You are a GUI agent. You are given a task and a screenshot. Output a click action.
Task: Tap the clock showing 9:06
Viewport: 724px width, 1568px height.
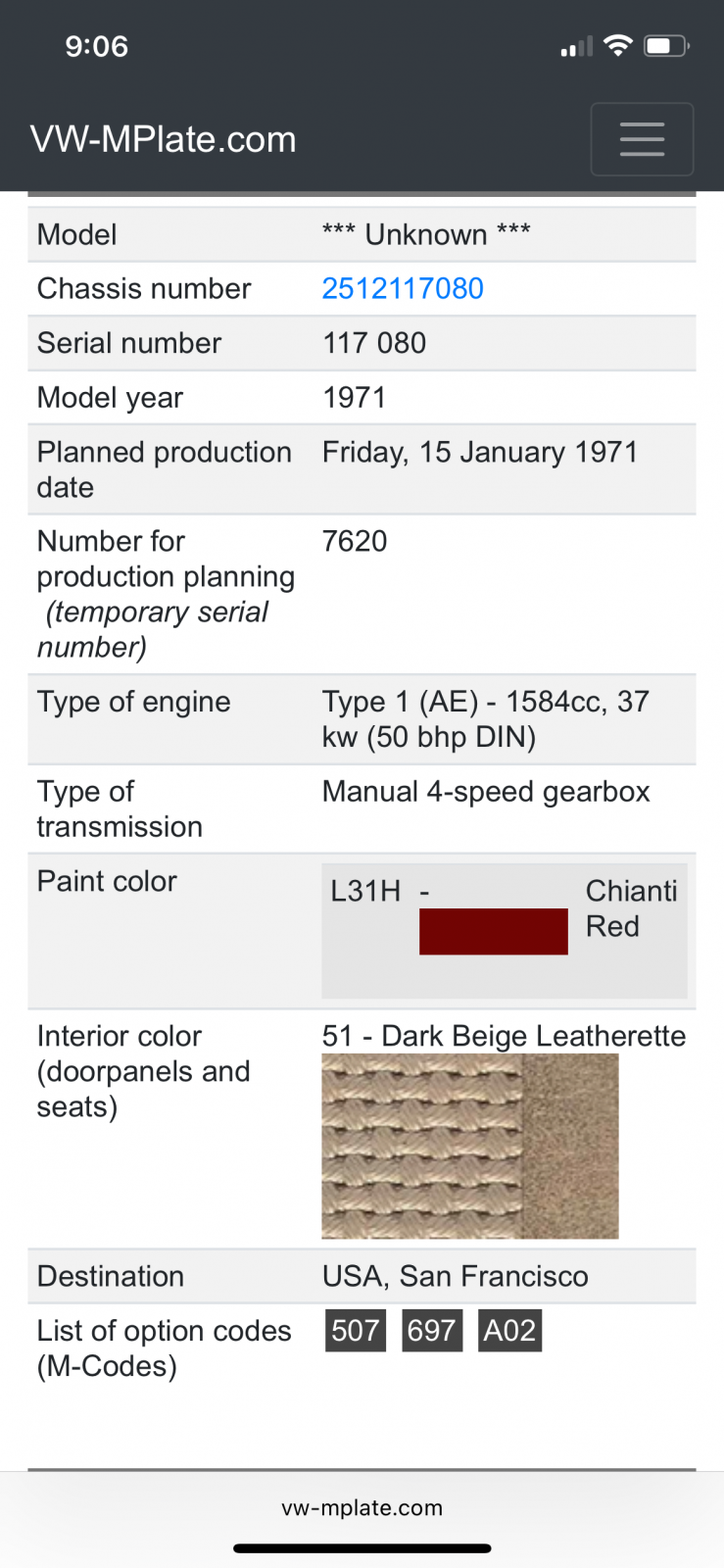[x=97, y=45]
